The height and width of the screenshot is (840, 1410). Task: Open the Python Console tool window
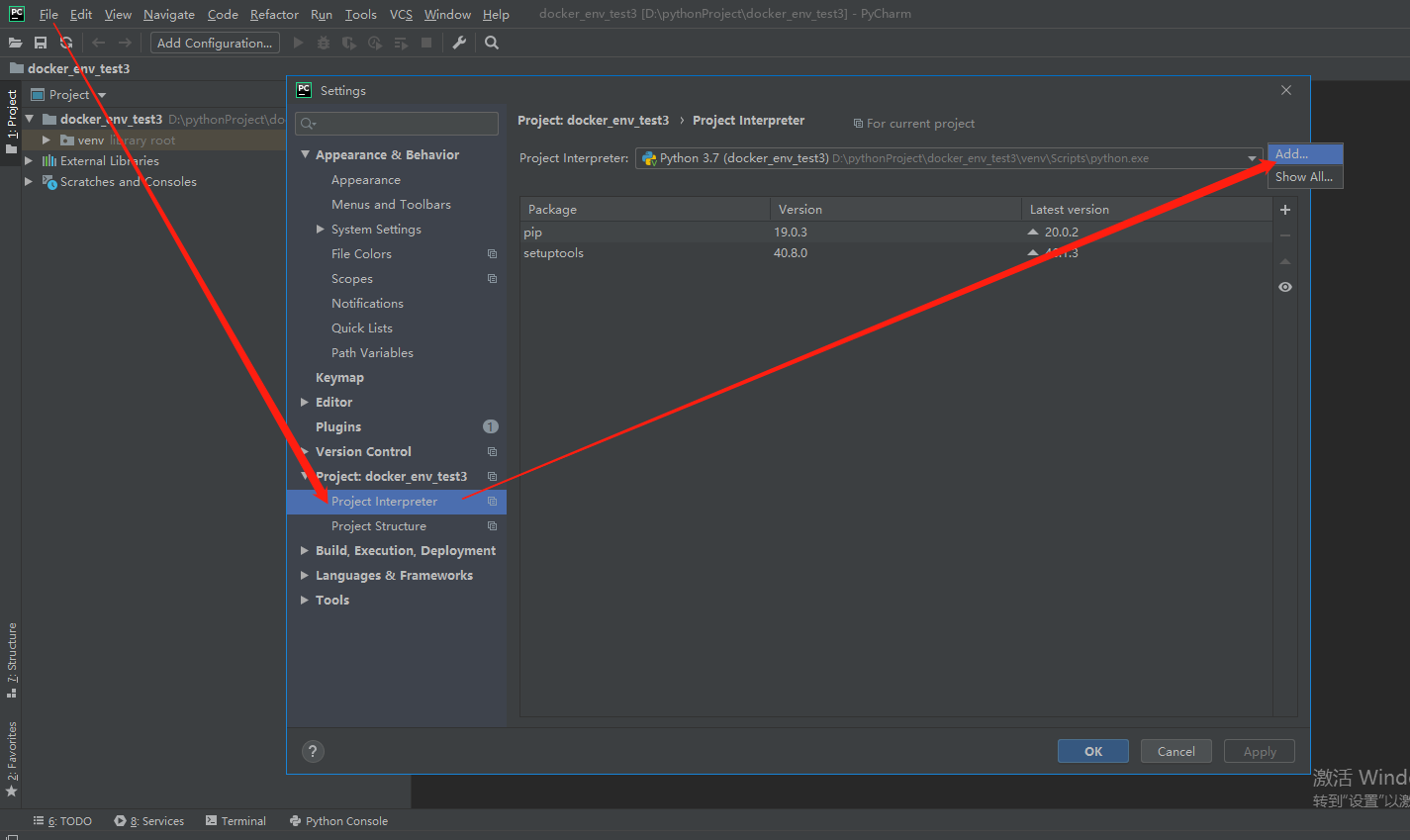point(338,820)
